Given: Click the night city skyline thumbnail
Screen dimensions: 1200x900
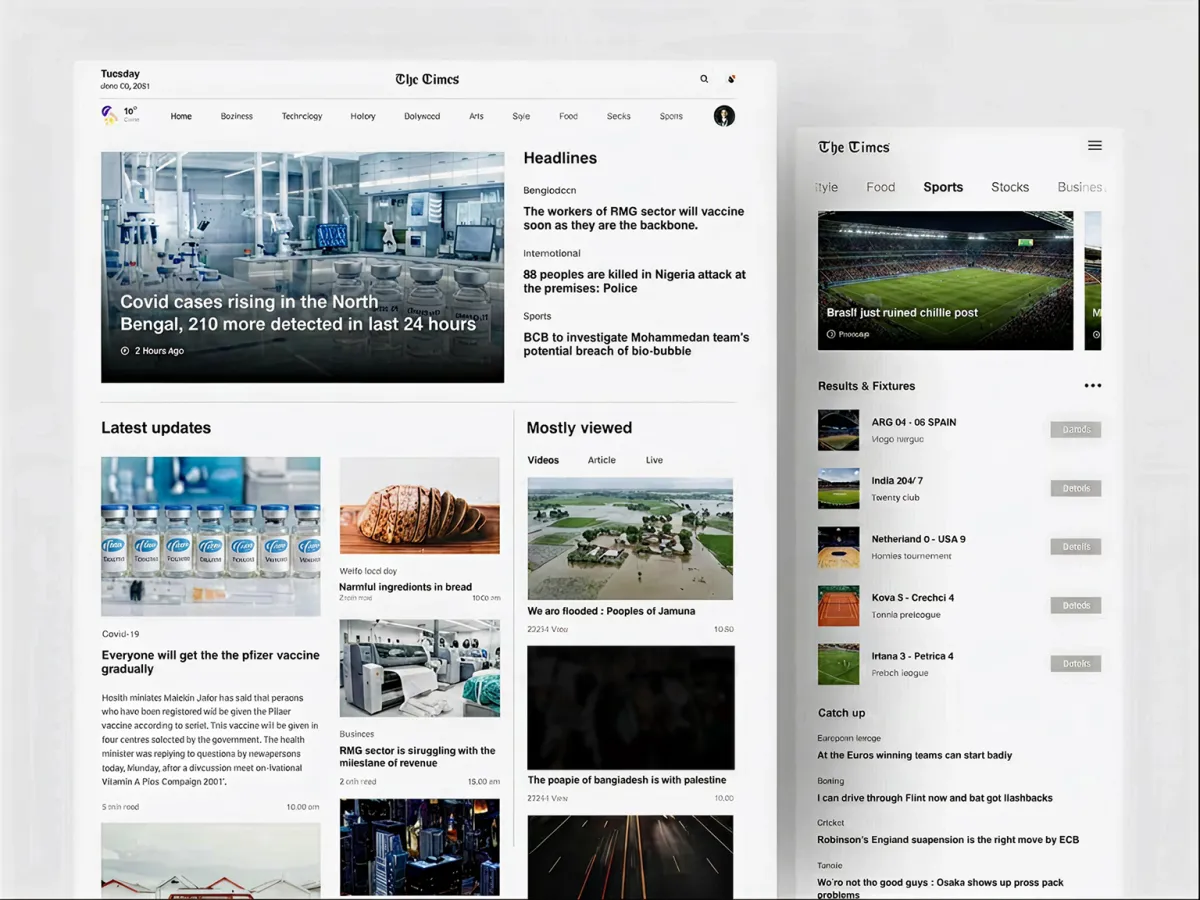Looking at the screenshot, I should pos(420,847).
